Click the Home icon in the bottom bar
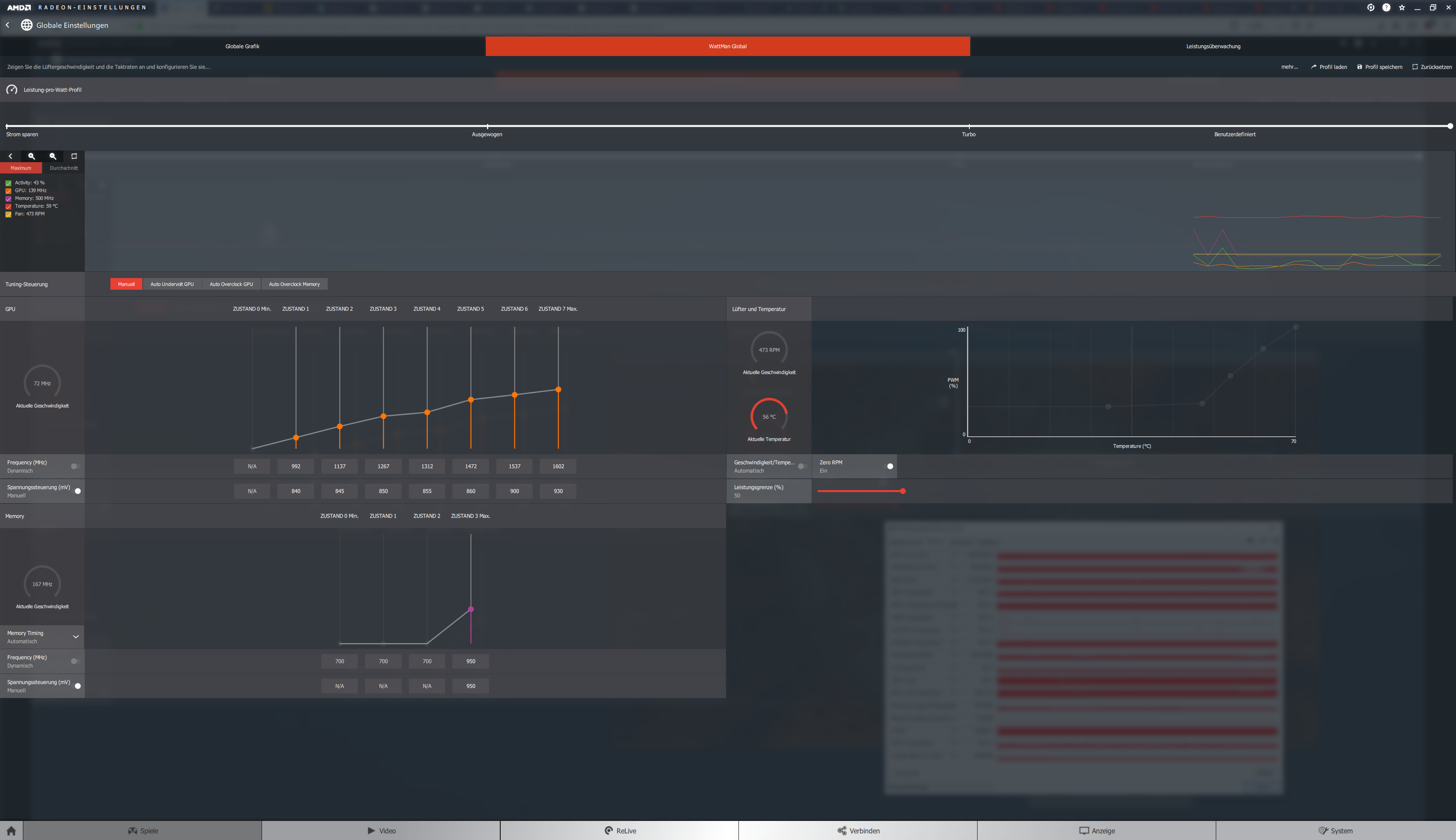This screenshot has height=840, width=1456. click(x=11, y=831)
